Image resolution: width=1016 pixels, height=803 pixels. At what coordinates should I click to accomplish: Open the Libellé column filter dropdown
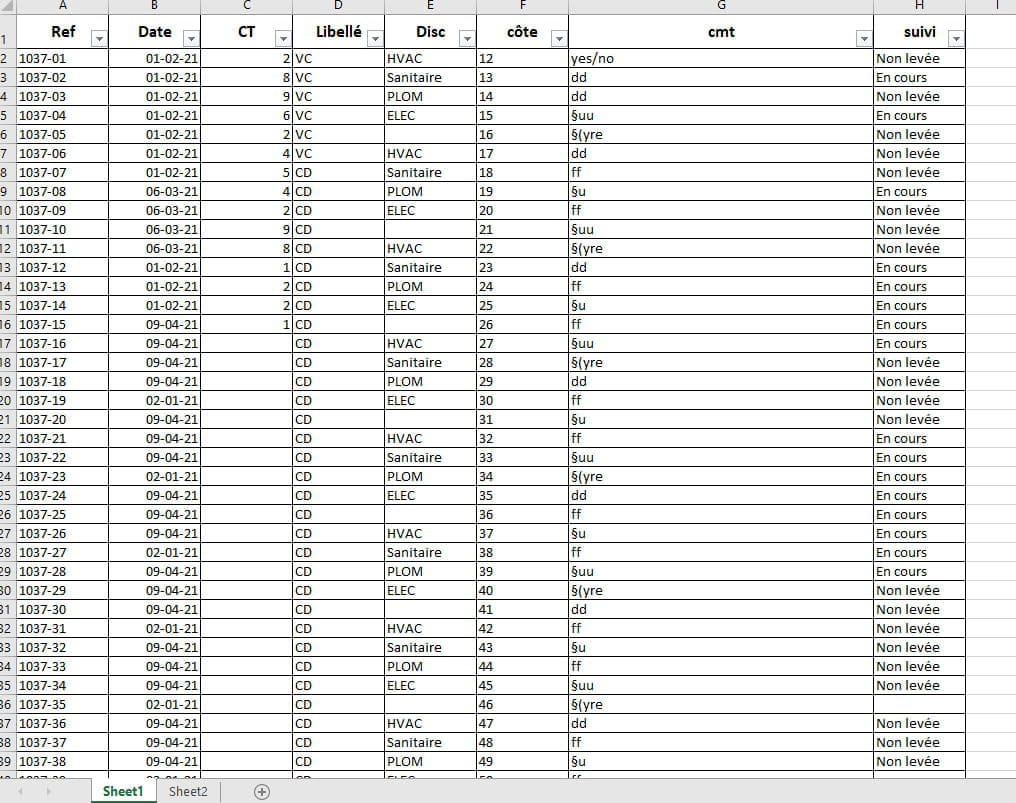point(375,39)
